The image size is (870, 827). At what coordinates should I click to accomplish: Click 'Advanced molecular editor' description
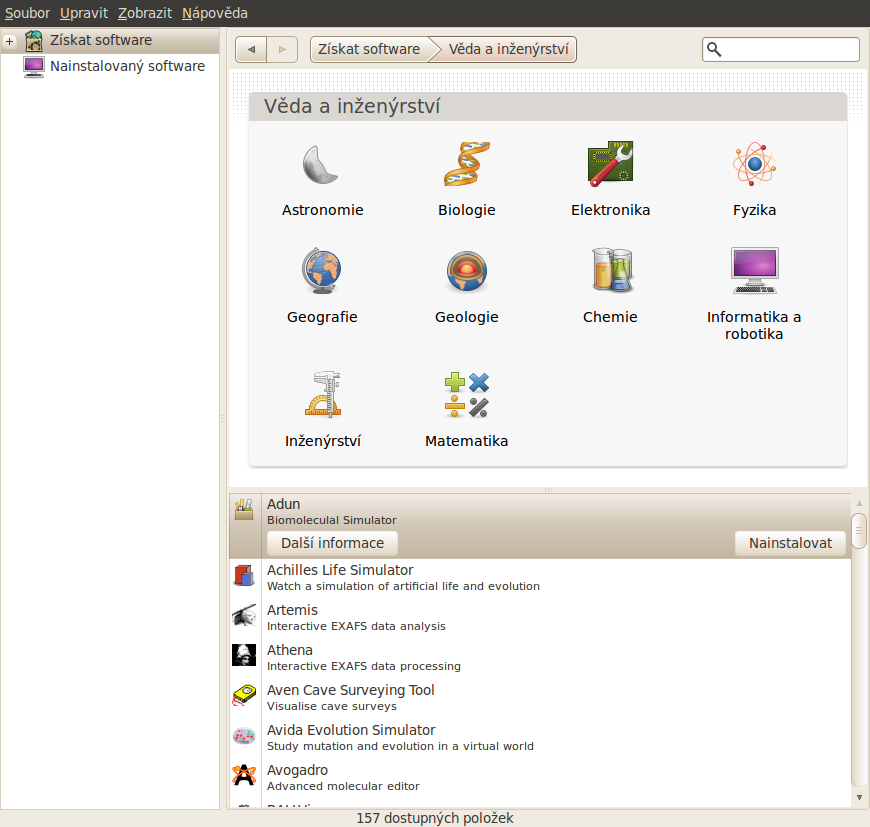(343, 786)
